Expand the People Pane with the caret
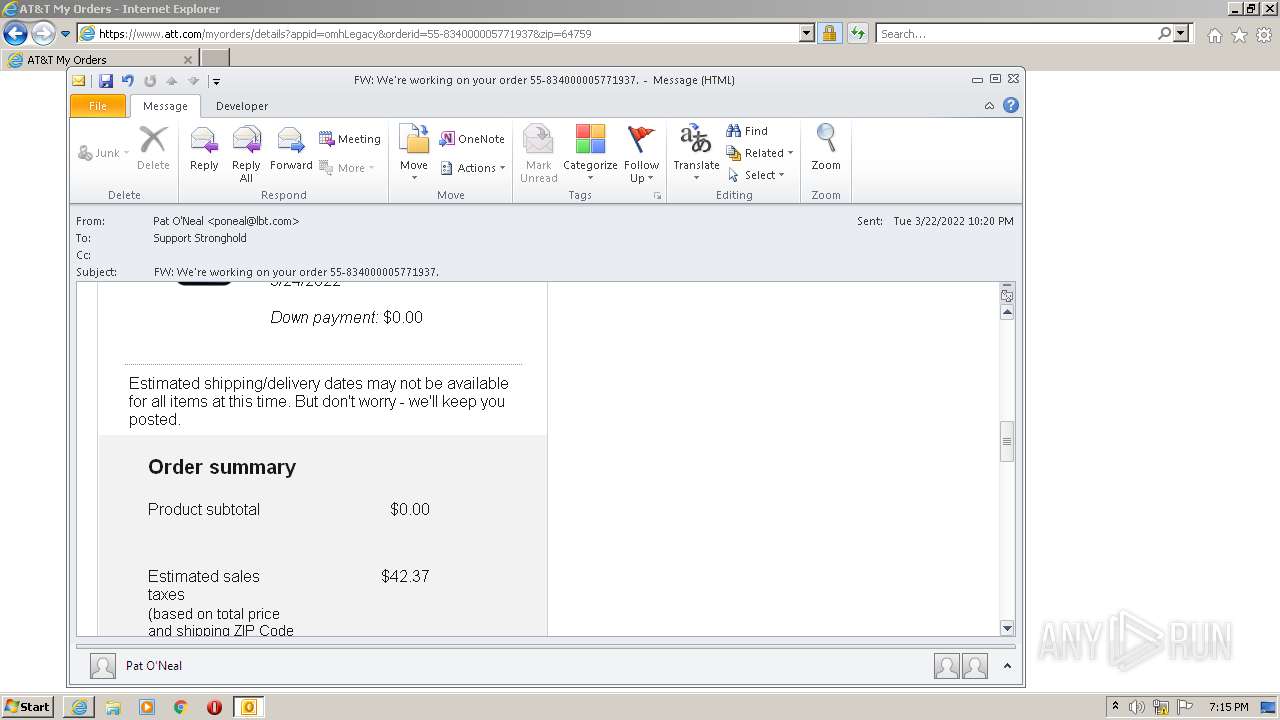1280x720 pixels. point(1007,666)
